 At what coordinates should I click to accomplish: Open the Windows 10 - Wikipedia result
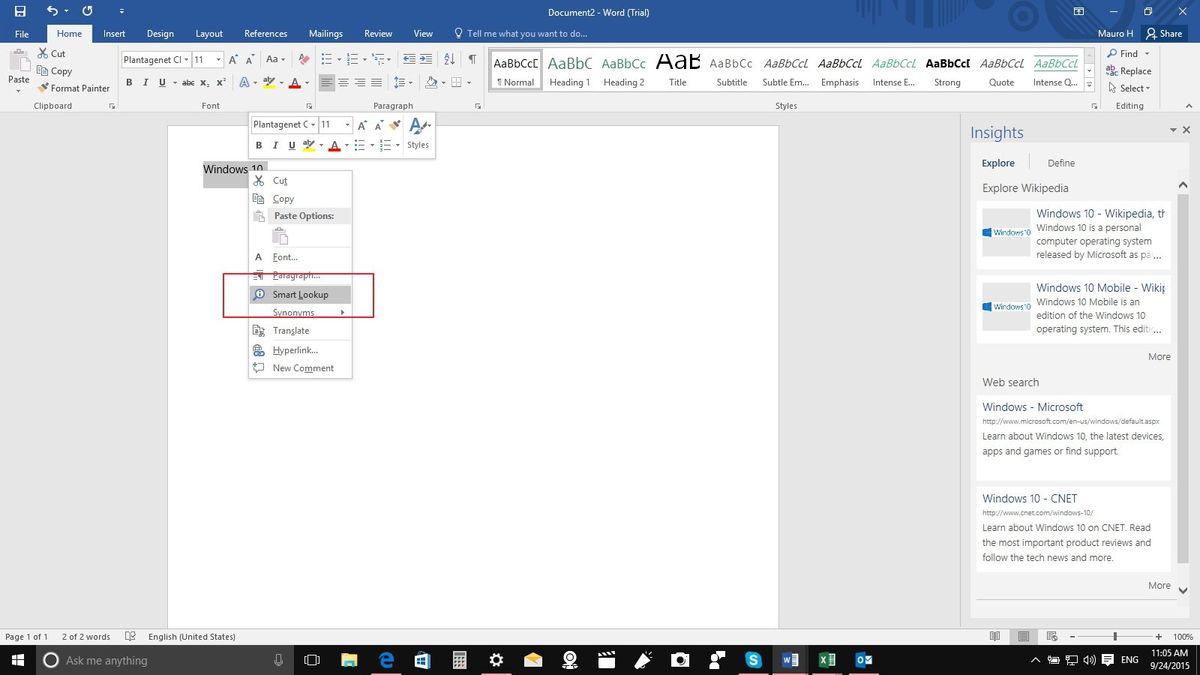1098,213
